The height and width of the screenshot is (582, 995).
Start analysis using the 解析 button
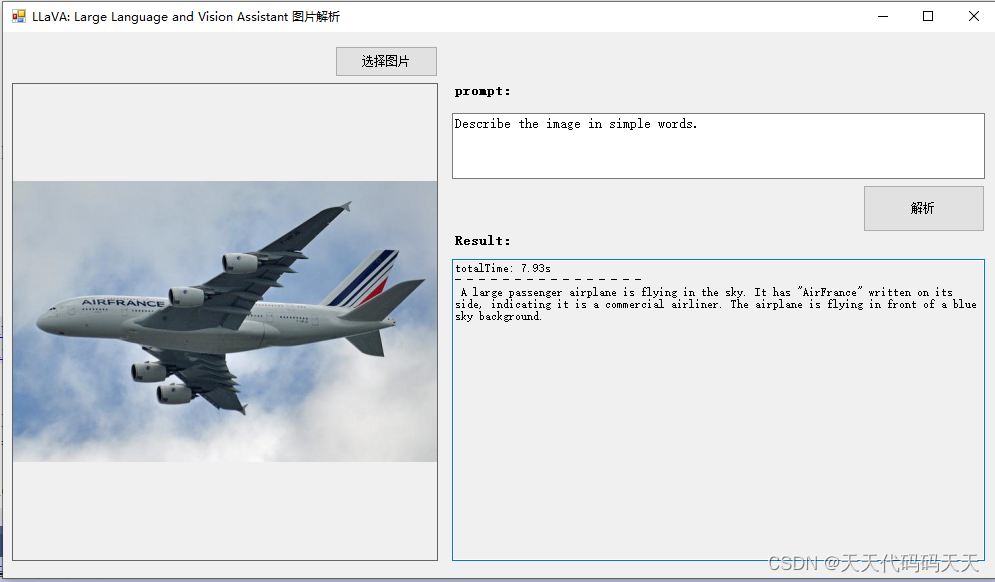click(922, 208)
